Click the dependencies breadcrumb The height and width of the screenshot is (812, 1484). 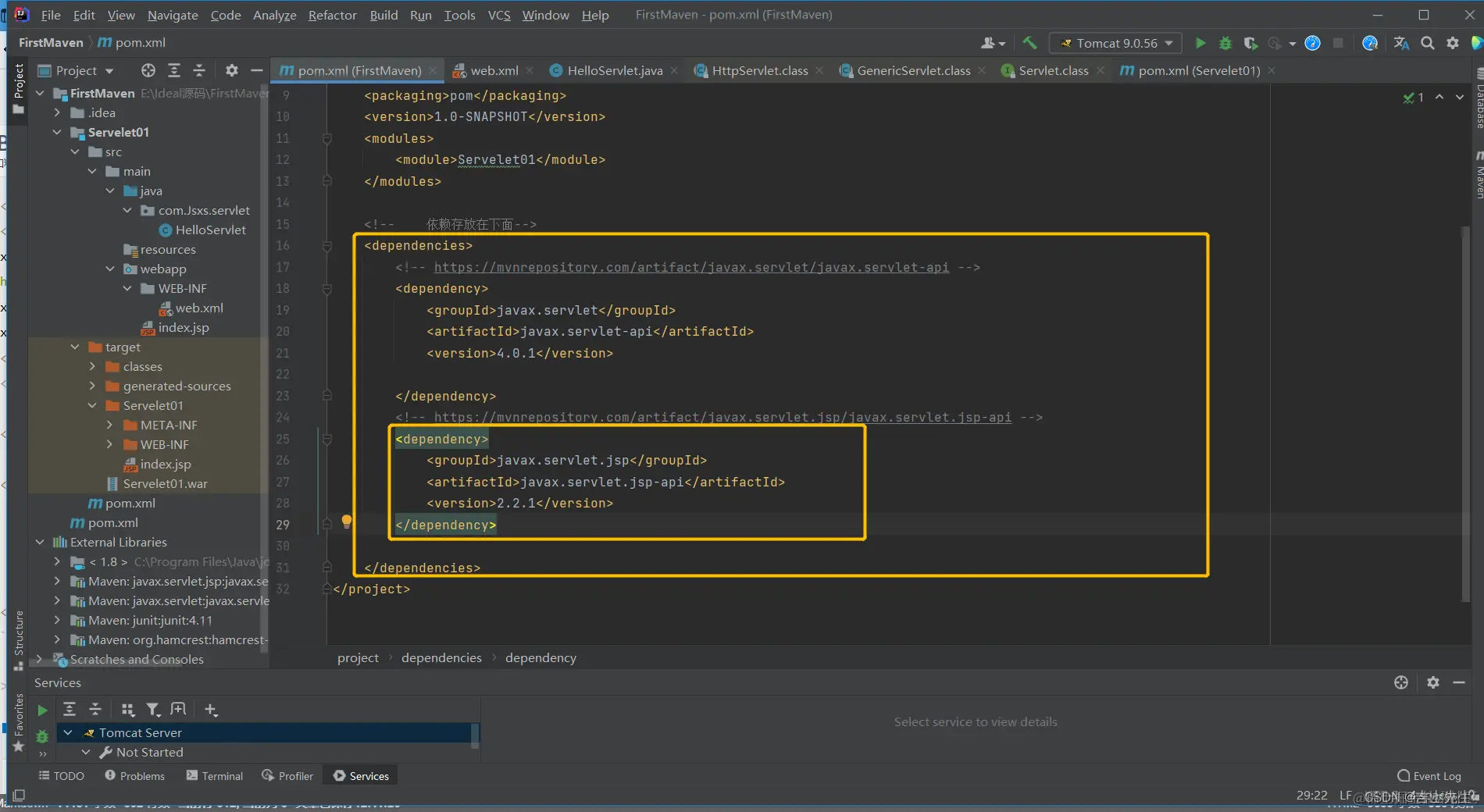tap(441, 657)
